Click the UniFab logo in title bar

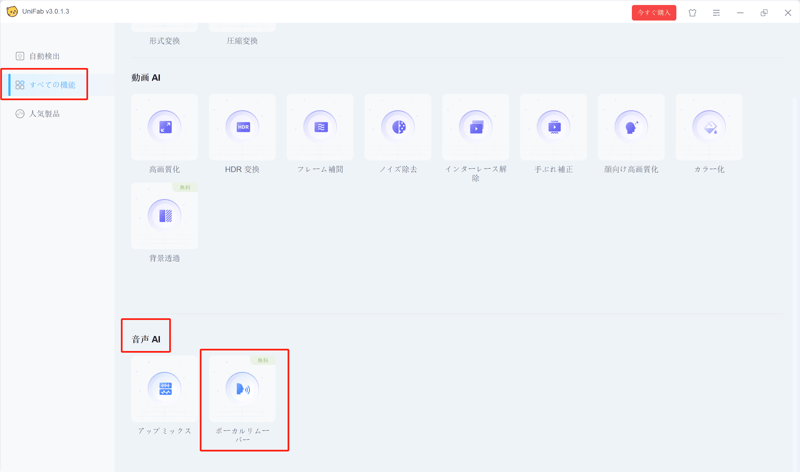coord(12,12)
